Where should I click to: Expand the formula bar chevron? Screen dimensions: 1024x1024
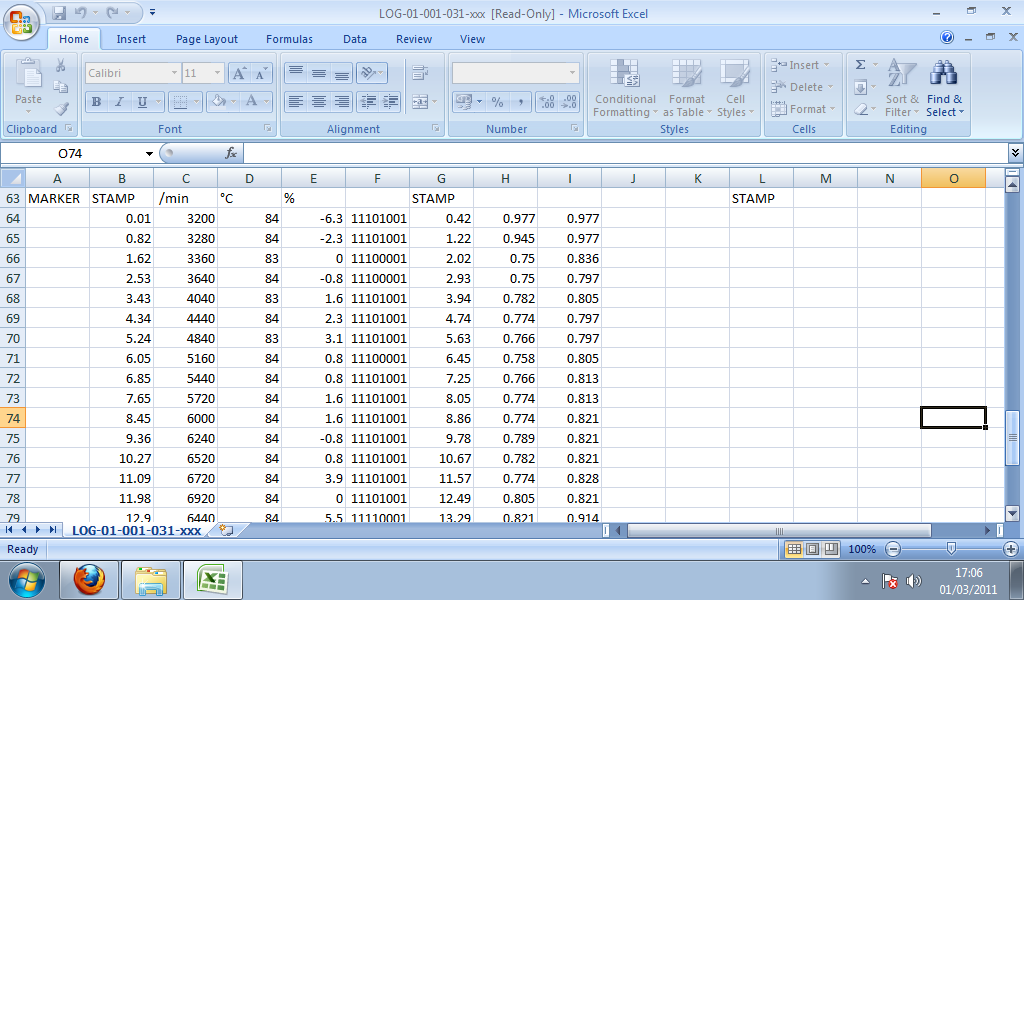pyautogui.click(x=1015, y=153)
